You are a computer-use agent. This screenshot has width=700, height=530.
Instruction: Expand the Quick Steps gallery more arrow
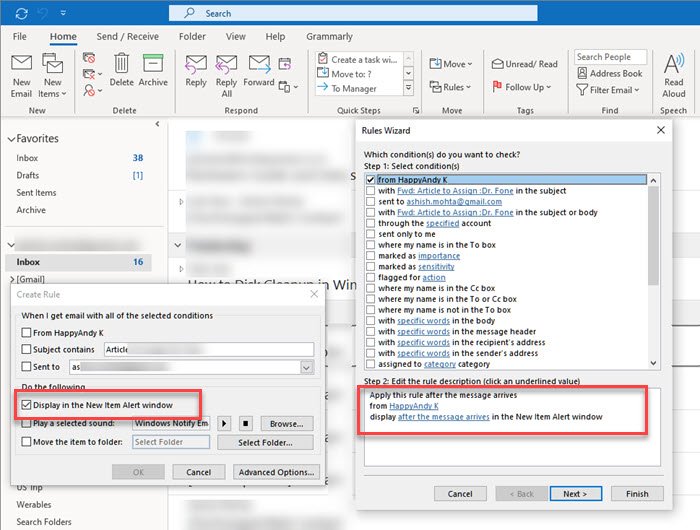click(408, 88)
